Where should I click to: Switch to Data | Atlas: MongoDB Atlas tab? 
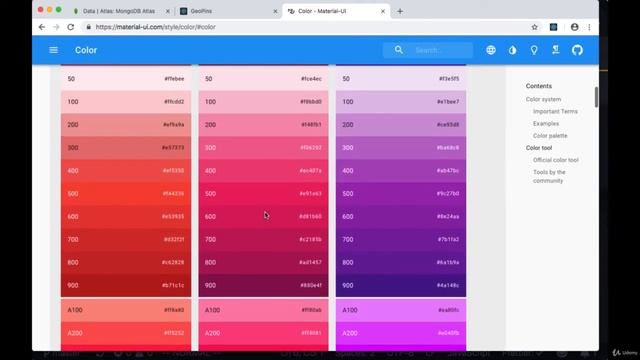[120, 11]
